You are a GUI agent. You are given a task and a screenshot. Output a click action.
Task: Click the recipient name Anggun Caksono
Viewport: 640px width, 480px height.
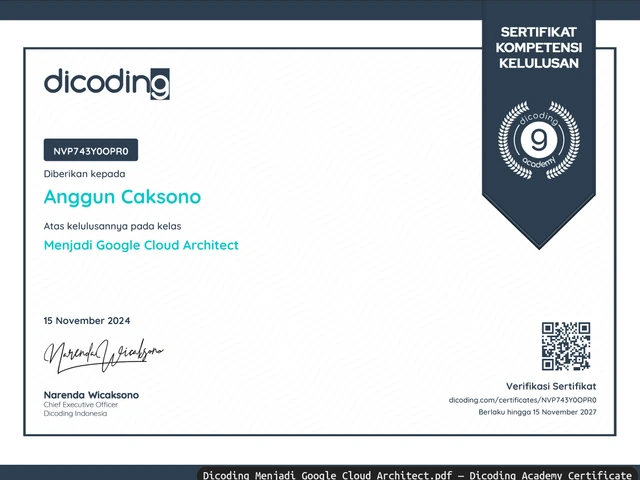tap(122, 197)
